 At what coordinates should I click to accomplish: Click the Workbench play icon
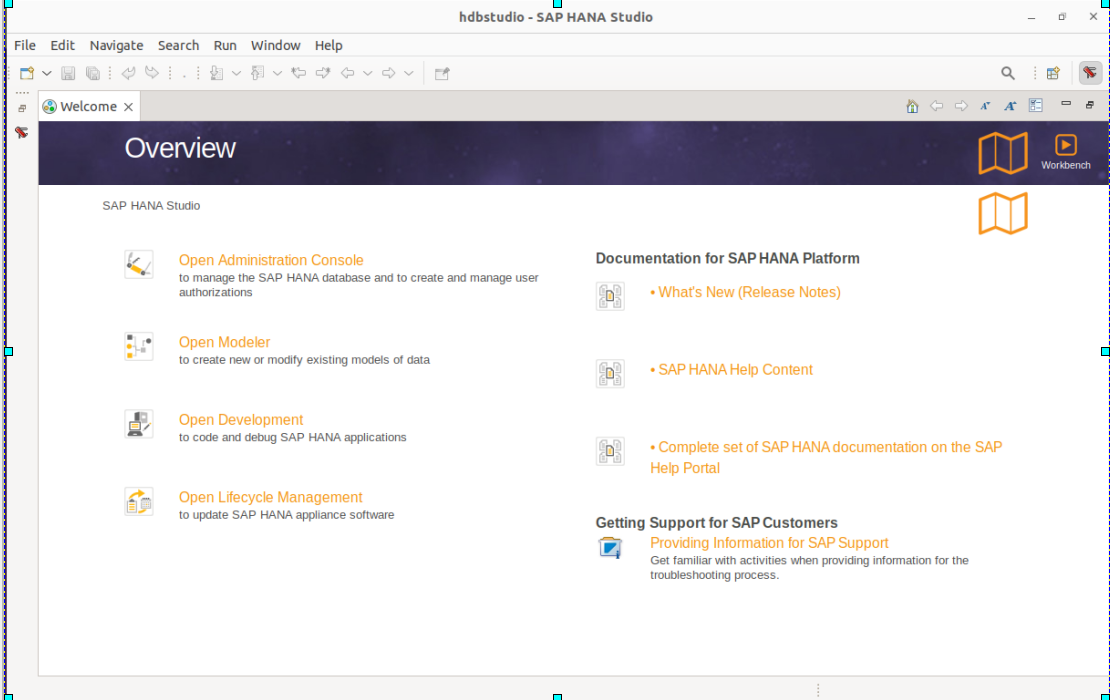[1065, 145]
